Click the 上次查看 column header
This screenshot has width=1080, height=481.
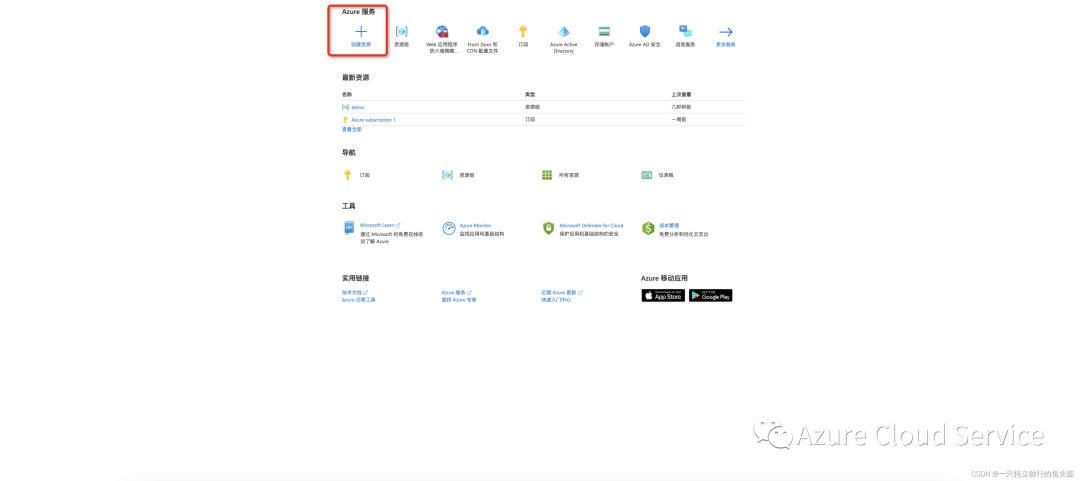click(680, 94)
